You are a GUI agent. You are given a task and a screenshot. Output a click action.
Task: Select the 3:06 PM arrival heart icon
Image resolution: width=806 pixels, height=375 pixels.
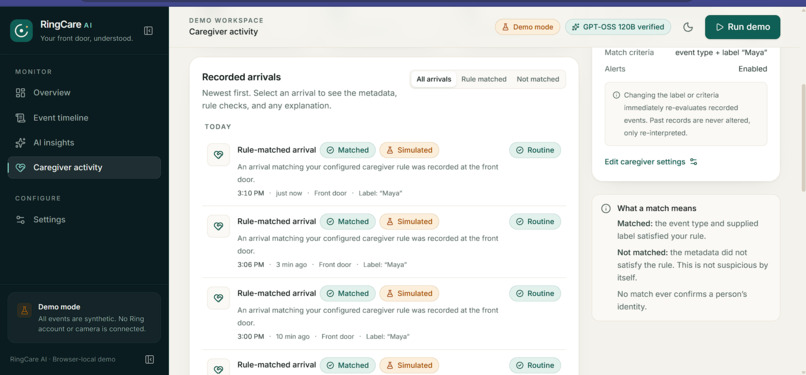click(x=218, y=226)
